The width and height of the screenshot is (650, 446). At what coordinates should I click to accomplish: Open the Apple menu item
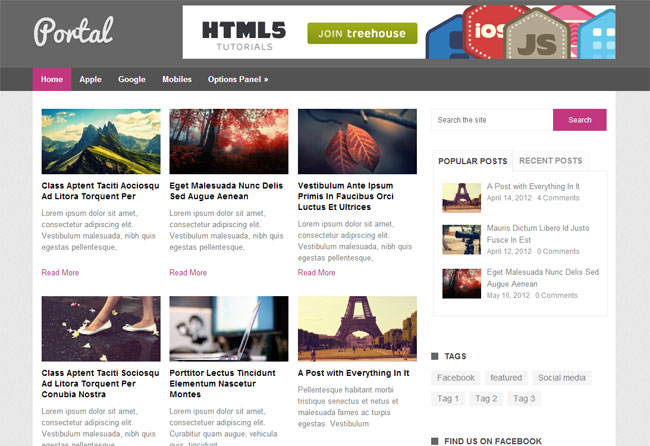point(90,79)
